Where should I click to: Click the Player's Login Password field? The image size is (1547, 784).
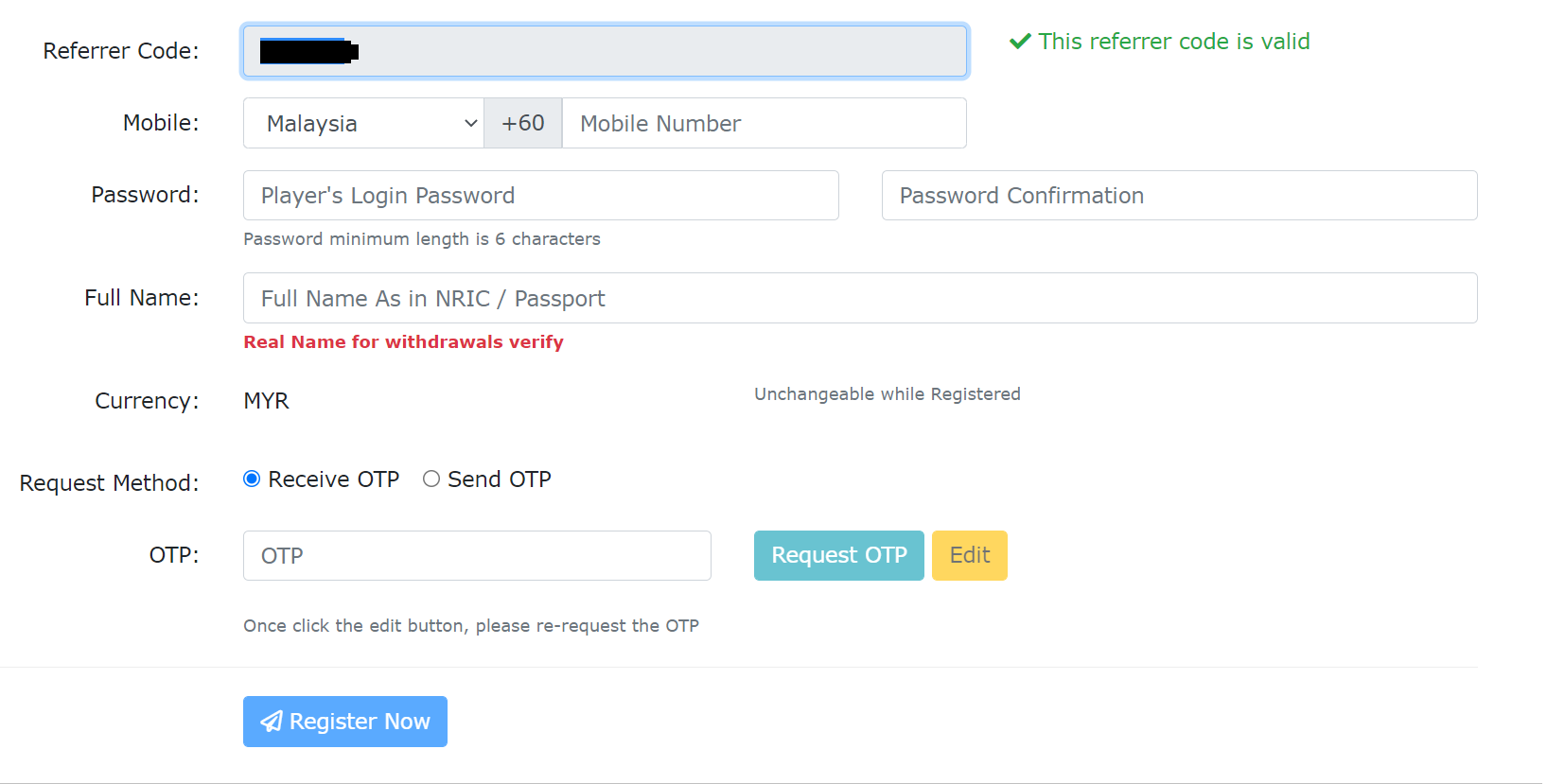point(541,196)
